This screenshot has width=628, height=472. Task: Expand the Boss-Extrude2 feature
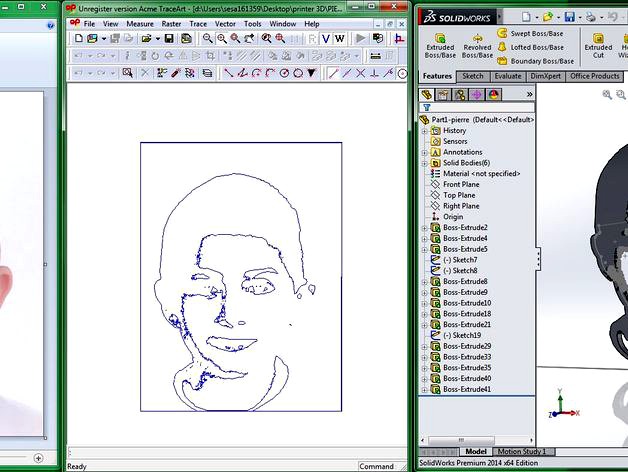point(424,228)
